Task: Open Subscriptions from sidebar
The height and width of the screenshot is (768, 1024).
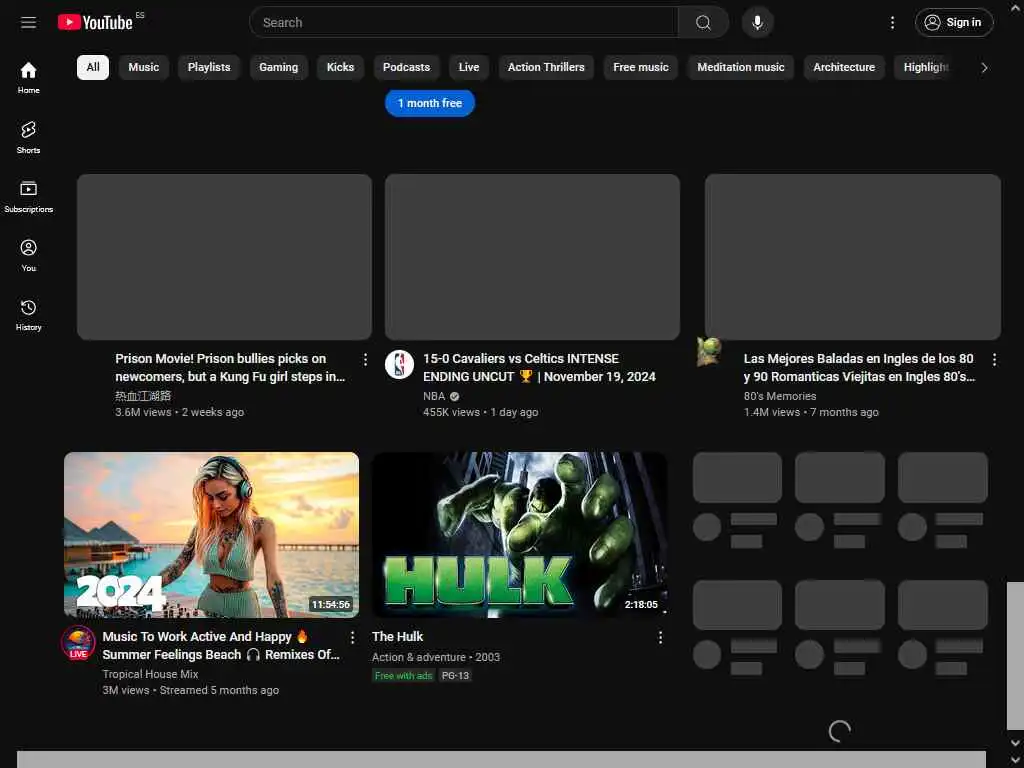Action: [28, 197]
